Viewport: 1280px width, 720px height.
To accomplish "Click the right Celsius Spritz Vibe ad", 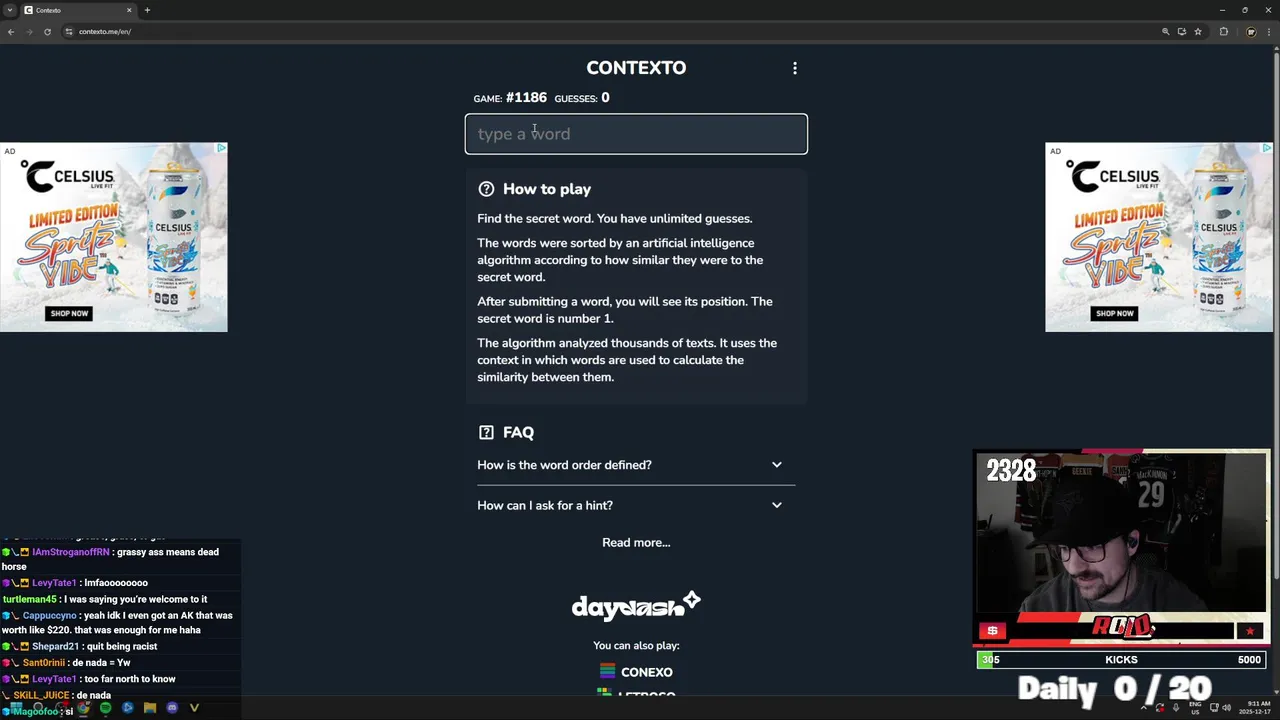I will tap(1159, 237).
